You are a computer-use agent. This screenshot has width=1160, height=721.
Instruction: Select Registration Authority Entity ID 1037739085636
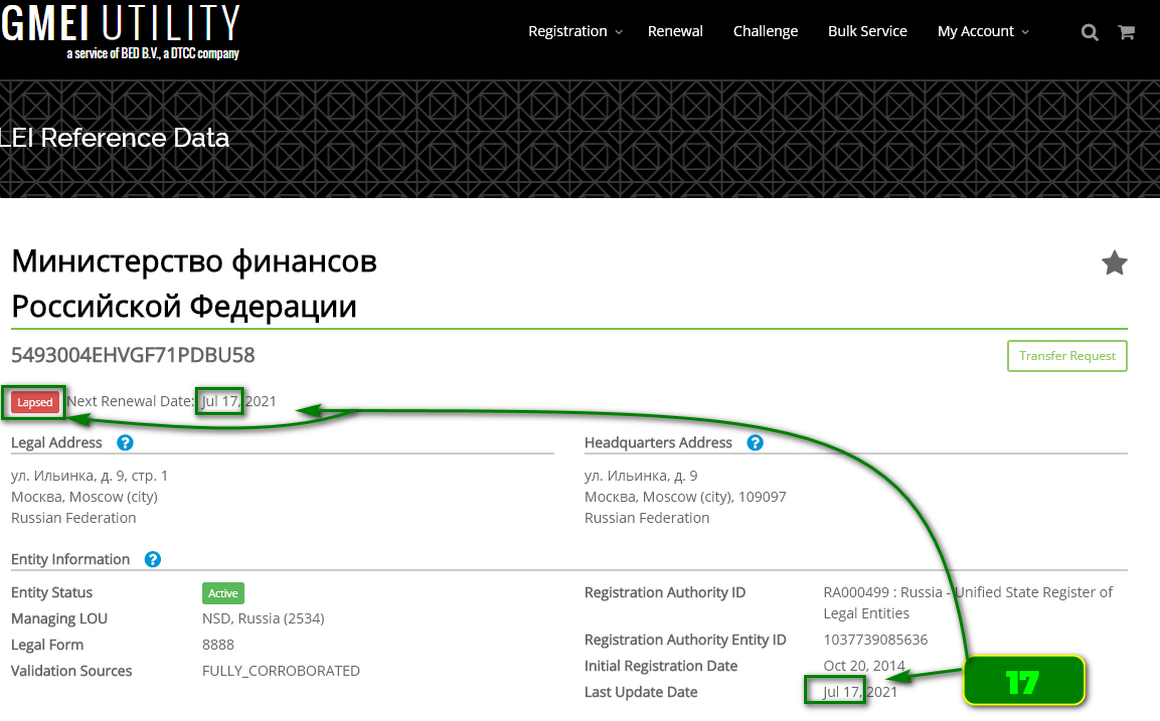pos(875,640)
